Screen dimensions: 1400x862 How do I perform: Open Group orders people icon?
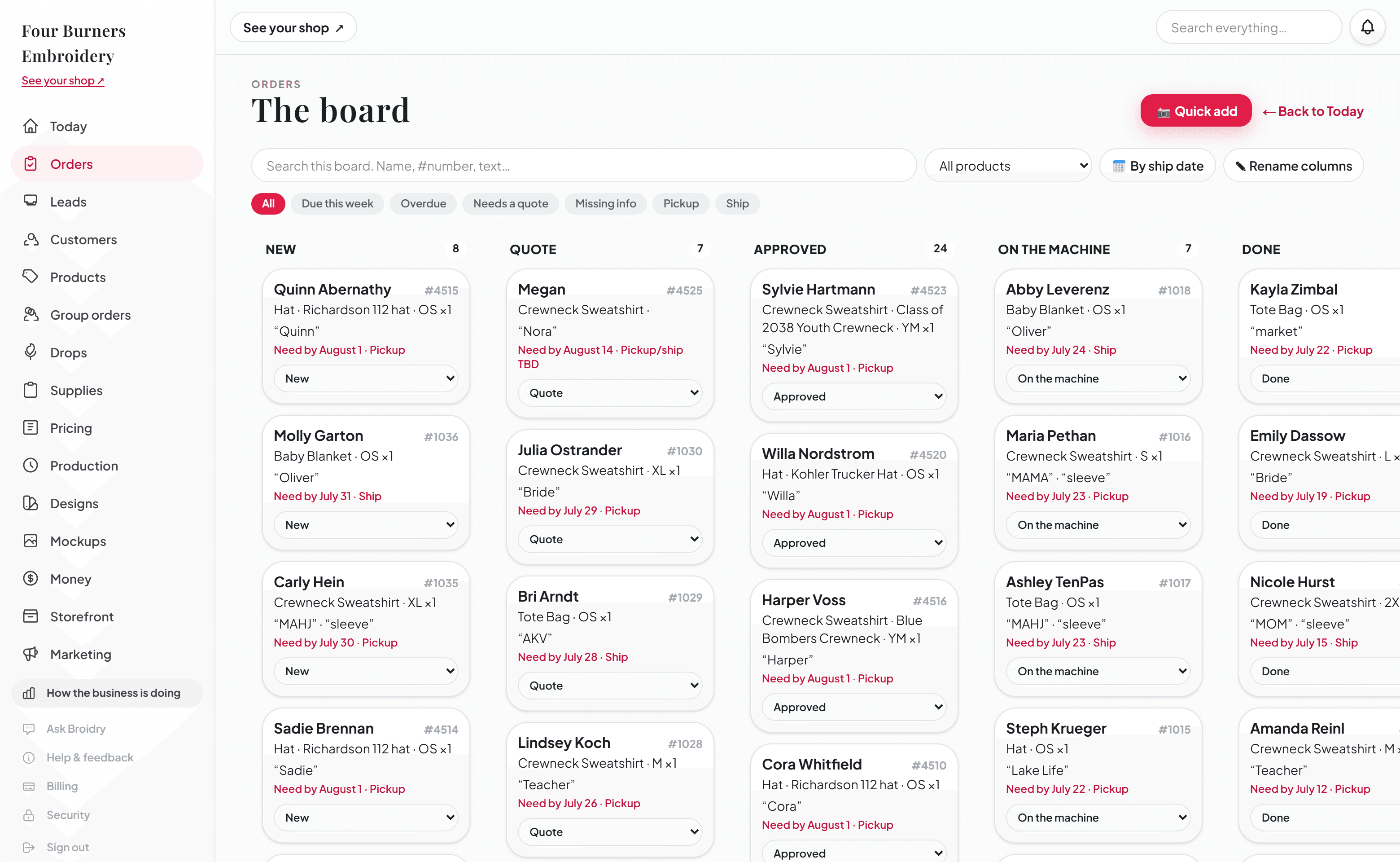[x=31, y=315]
